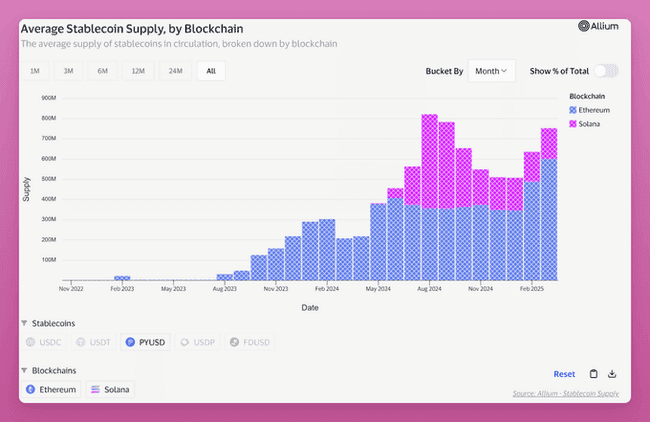Switch to the 1M time range
Viewport: 650px width, 422px height.
[35, 71]
